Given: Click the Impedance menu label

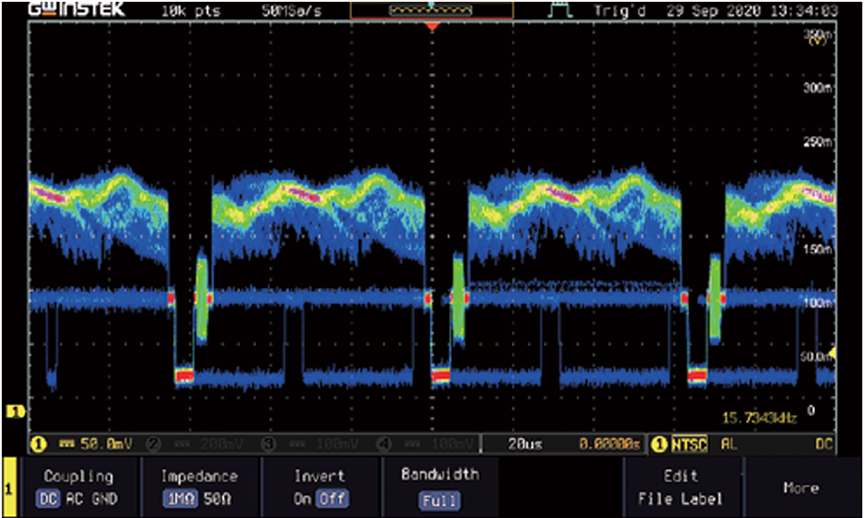Looking at the screenshot, I should click(199, 477).
